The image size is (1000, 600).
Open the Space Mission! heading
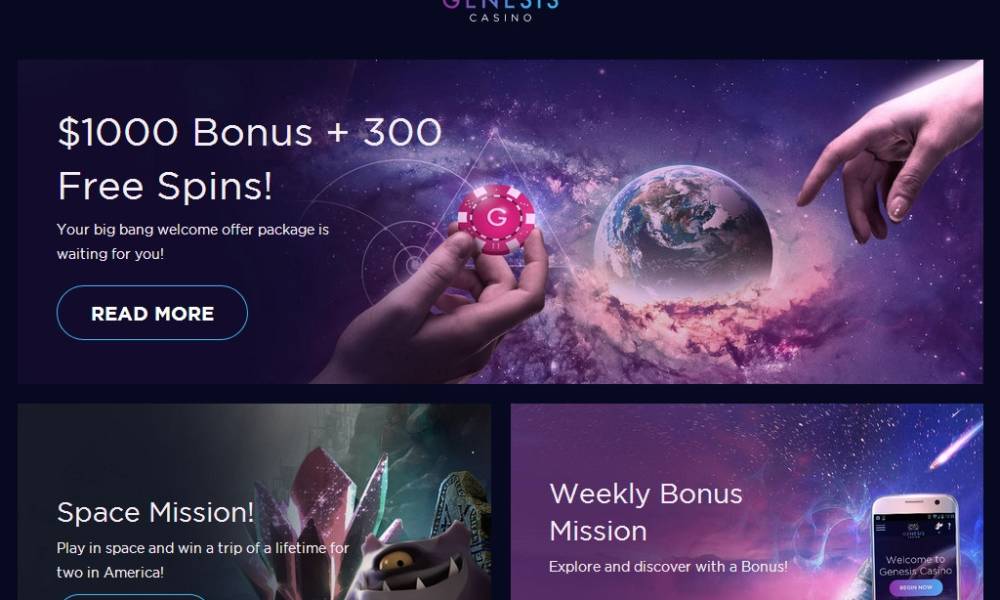155,512
